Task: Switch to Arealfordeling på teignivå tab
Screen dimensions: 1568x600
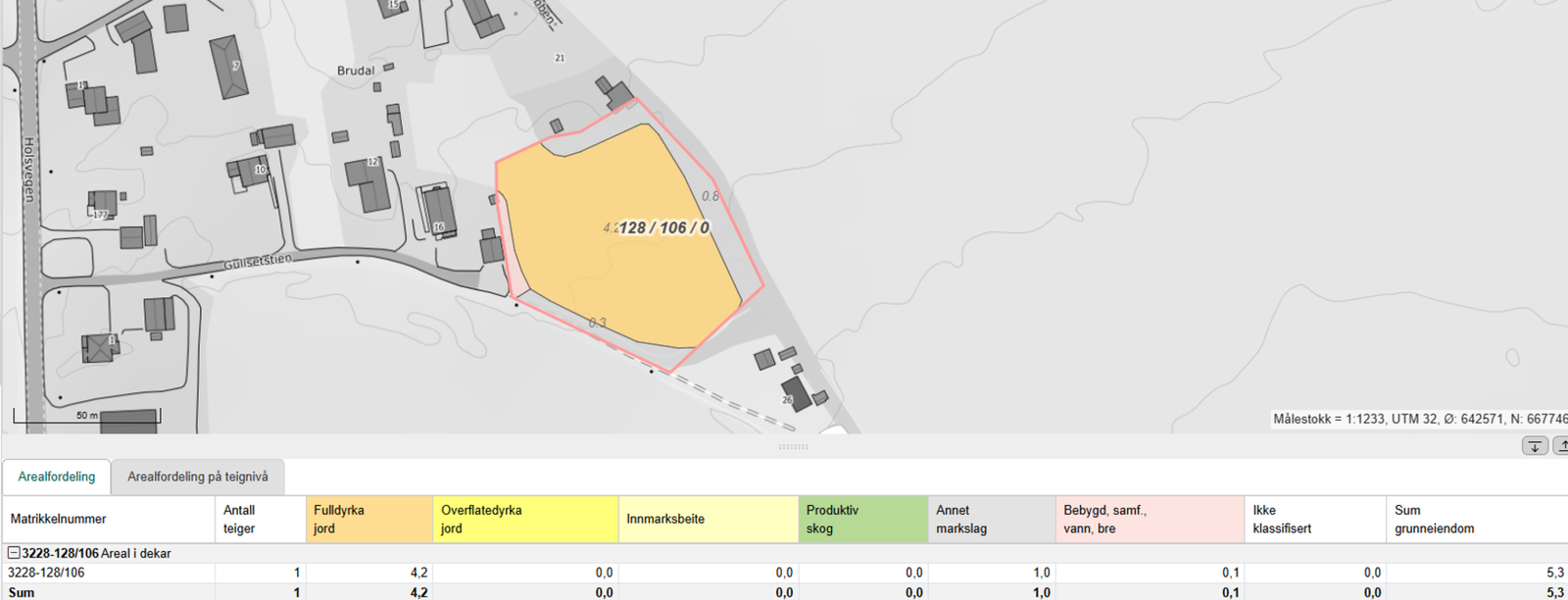Action: 197,476
